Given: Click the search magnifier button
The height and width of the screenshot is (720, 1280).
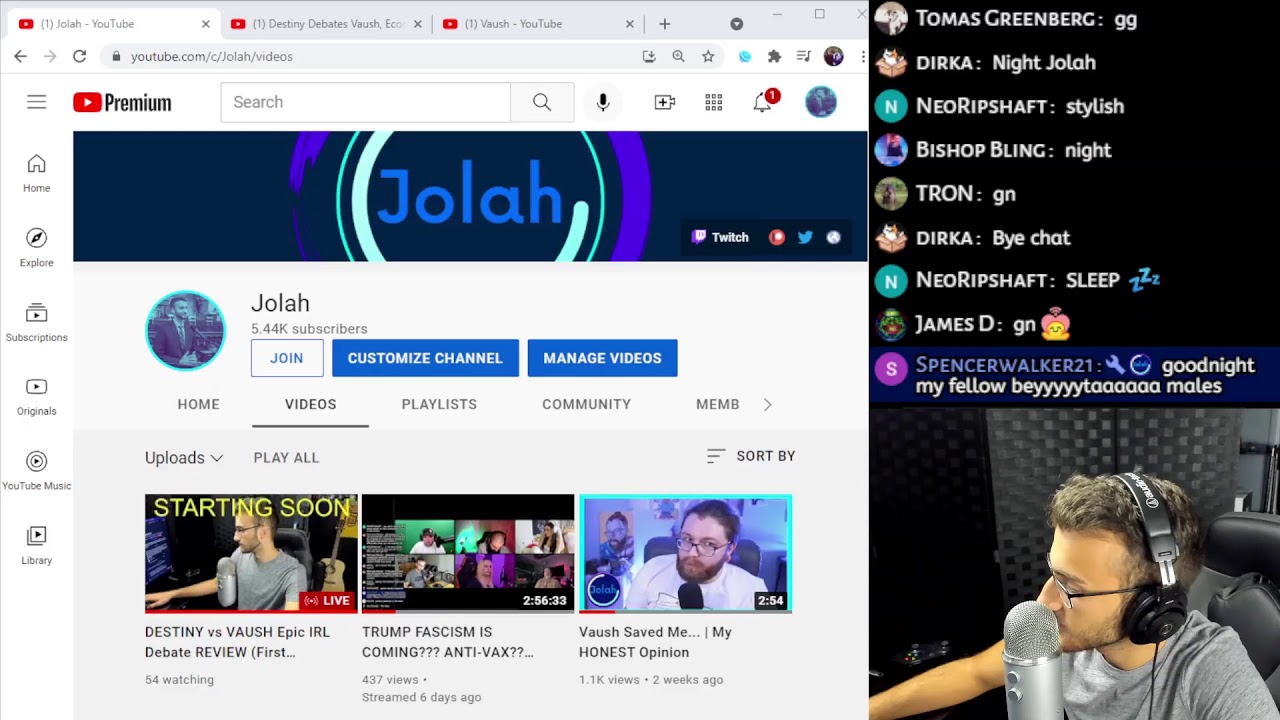Looking at the screenshot, I should tap(542, 102).
